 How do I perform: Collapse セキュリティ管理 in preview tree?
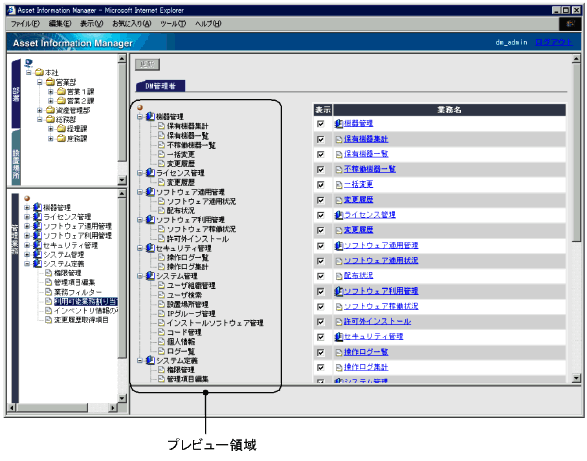[140, 248]
